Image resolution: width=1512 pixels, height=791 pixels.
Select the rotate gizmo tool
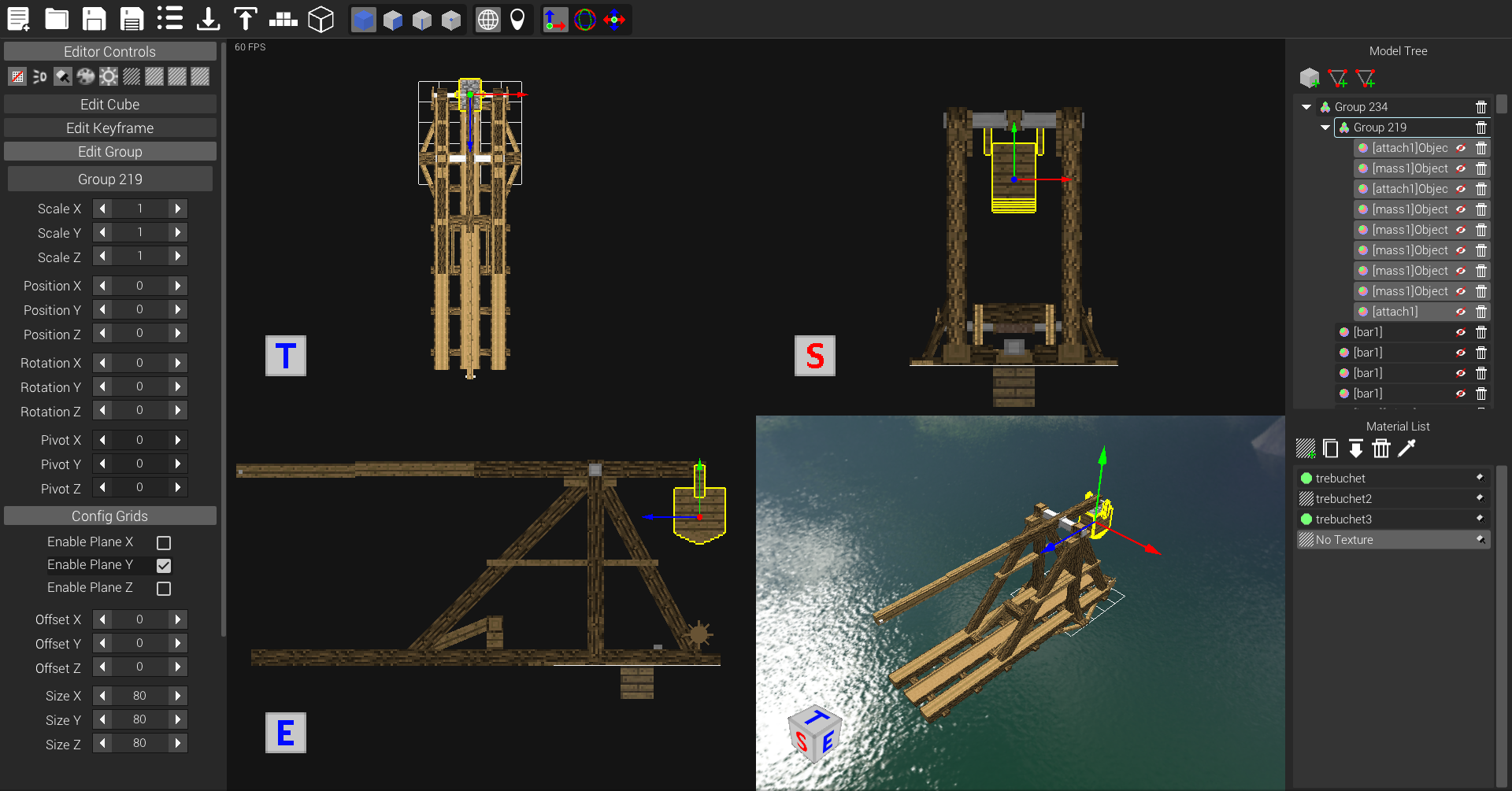[585, 20]
